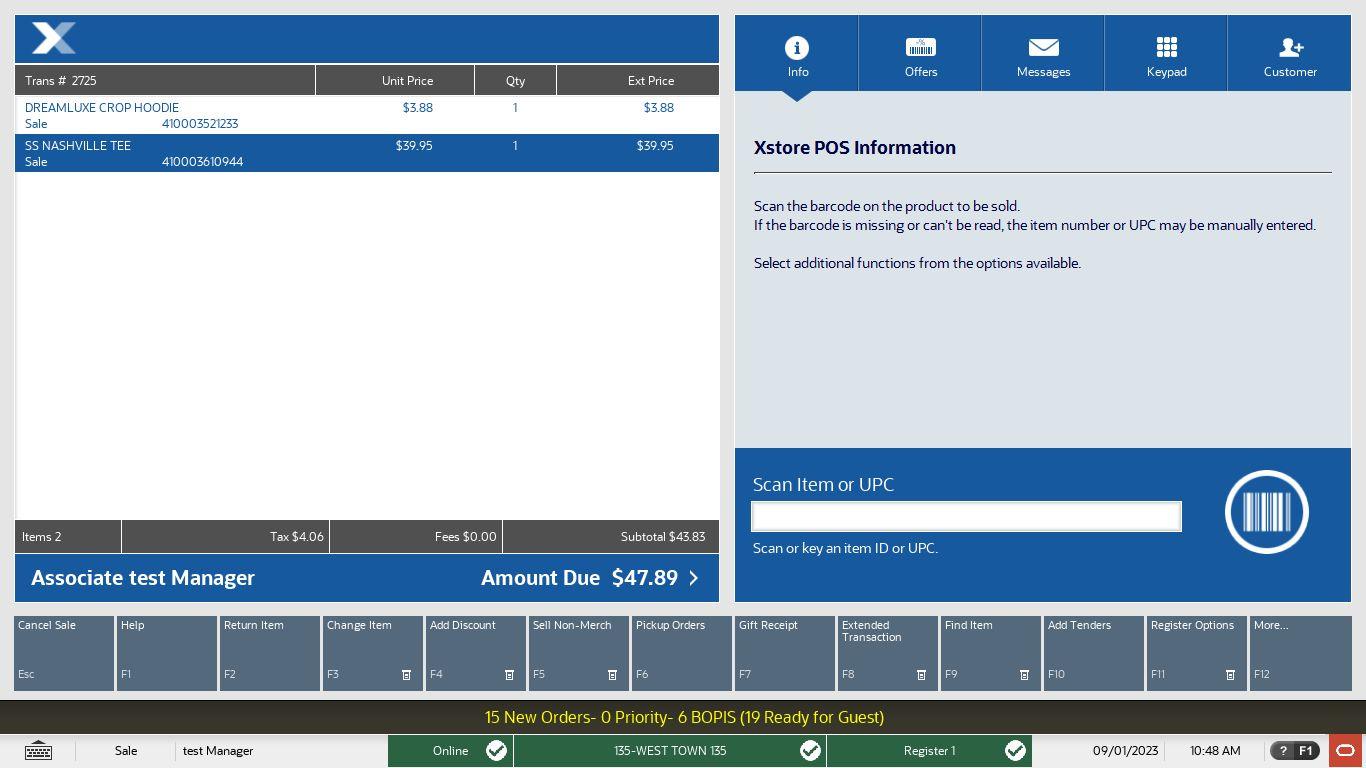Click the Register 1 checkmark icon
1366x768 pixels.
click(x=1015, y=751)
